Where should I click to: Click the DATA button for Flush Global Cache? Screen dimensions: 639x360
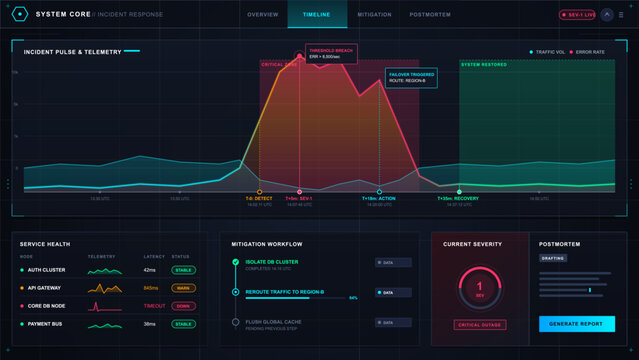point(393,322)
